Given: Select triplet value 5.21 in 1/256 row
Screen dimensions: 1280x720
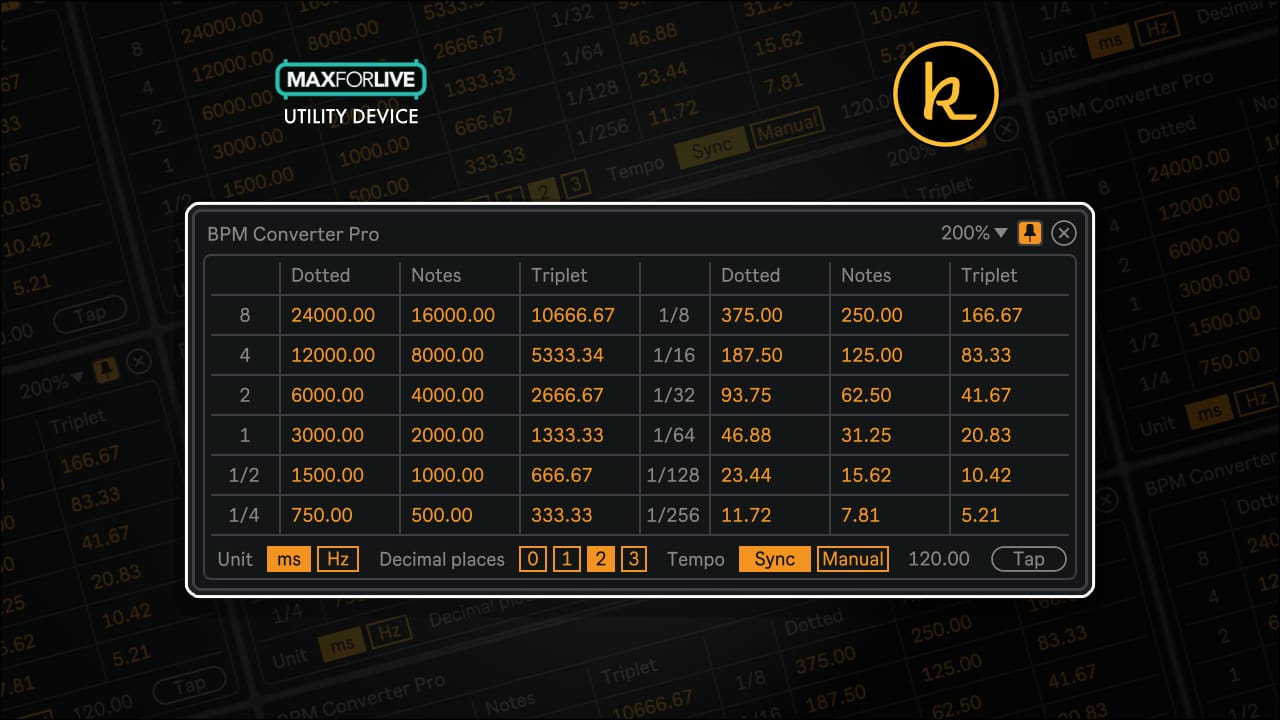Looking at the screenshot, I should 981,515.
